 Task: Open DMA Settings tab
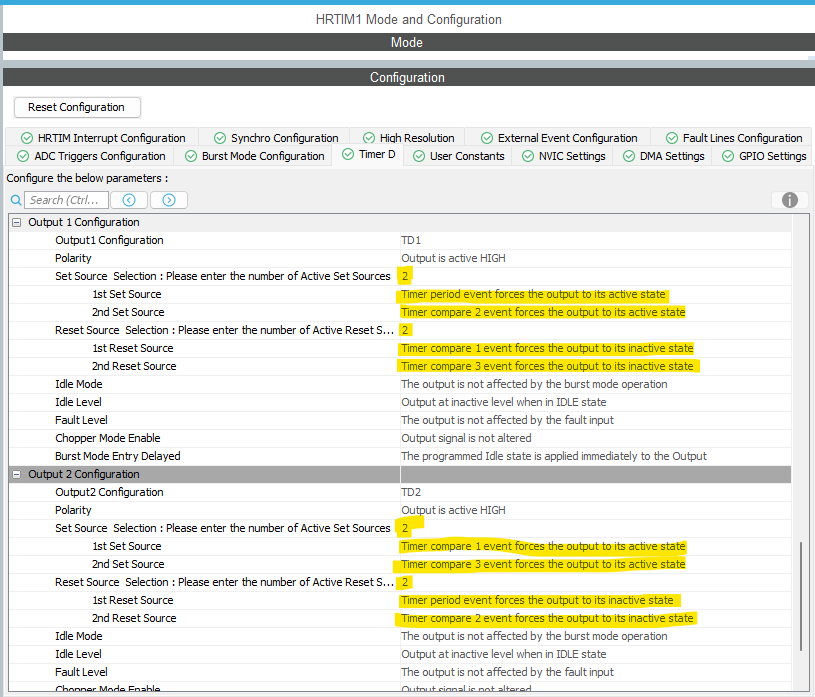664,156
